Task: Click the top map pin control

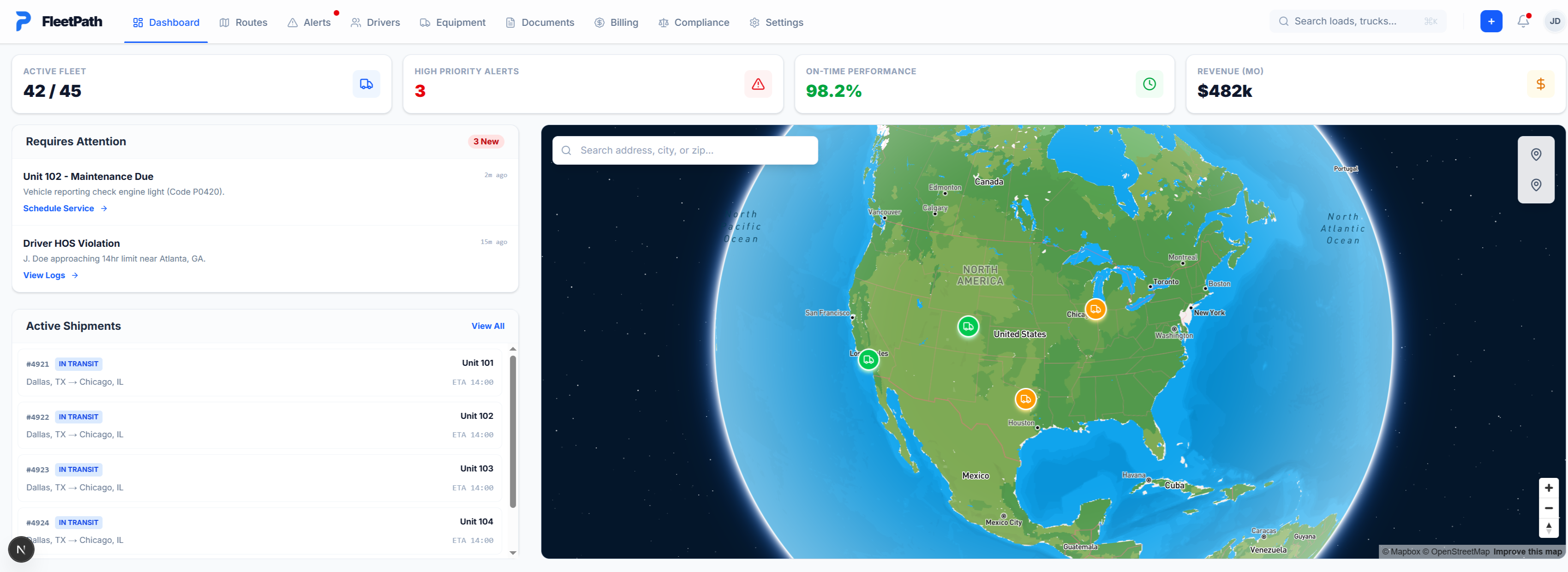Action: (x=1535, y=155)
